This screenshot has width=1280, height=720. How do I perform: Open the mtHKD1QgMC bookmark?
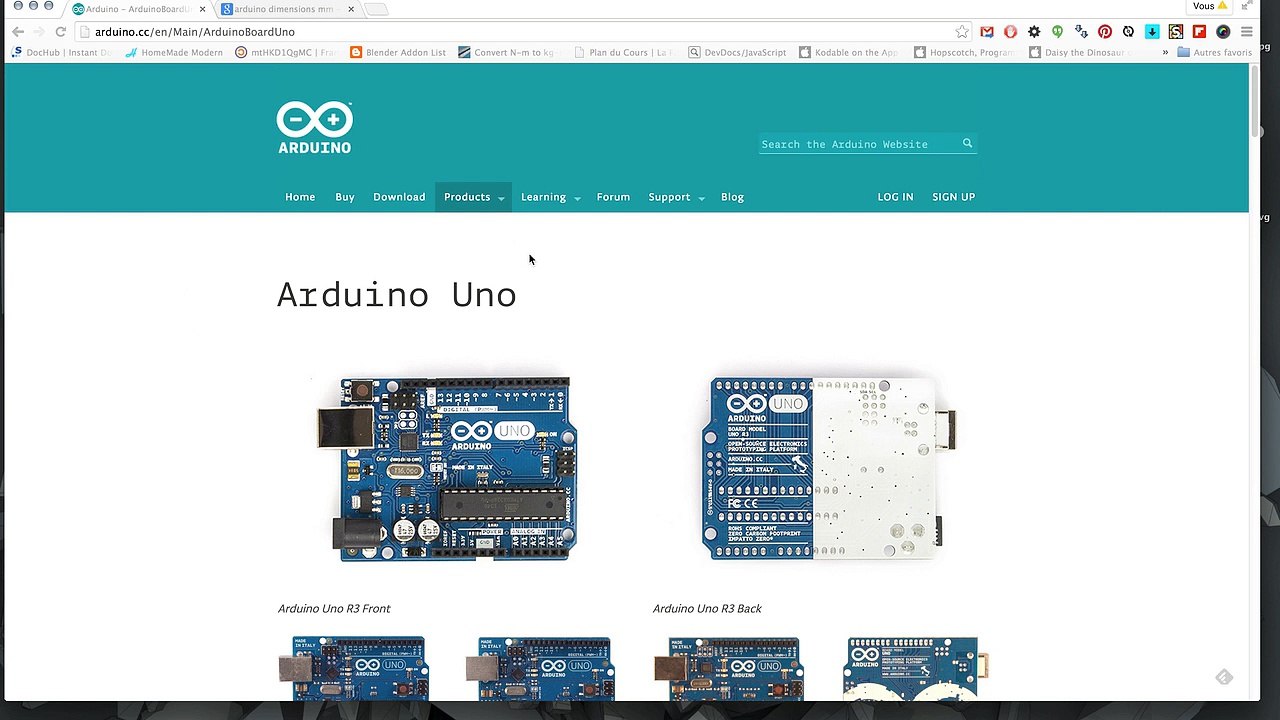[x=284, y=52]
